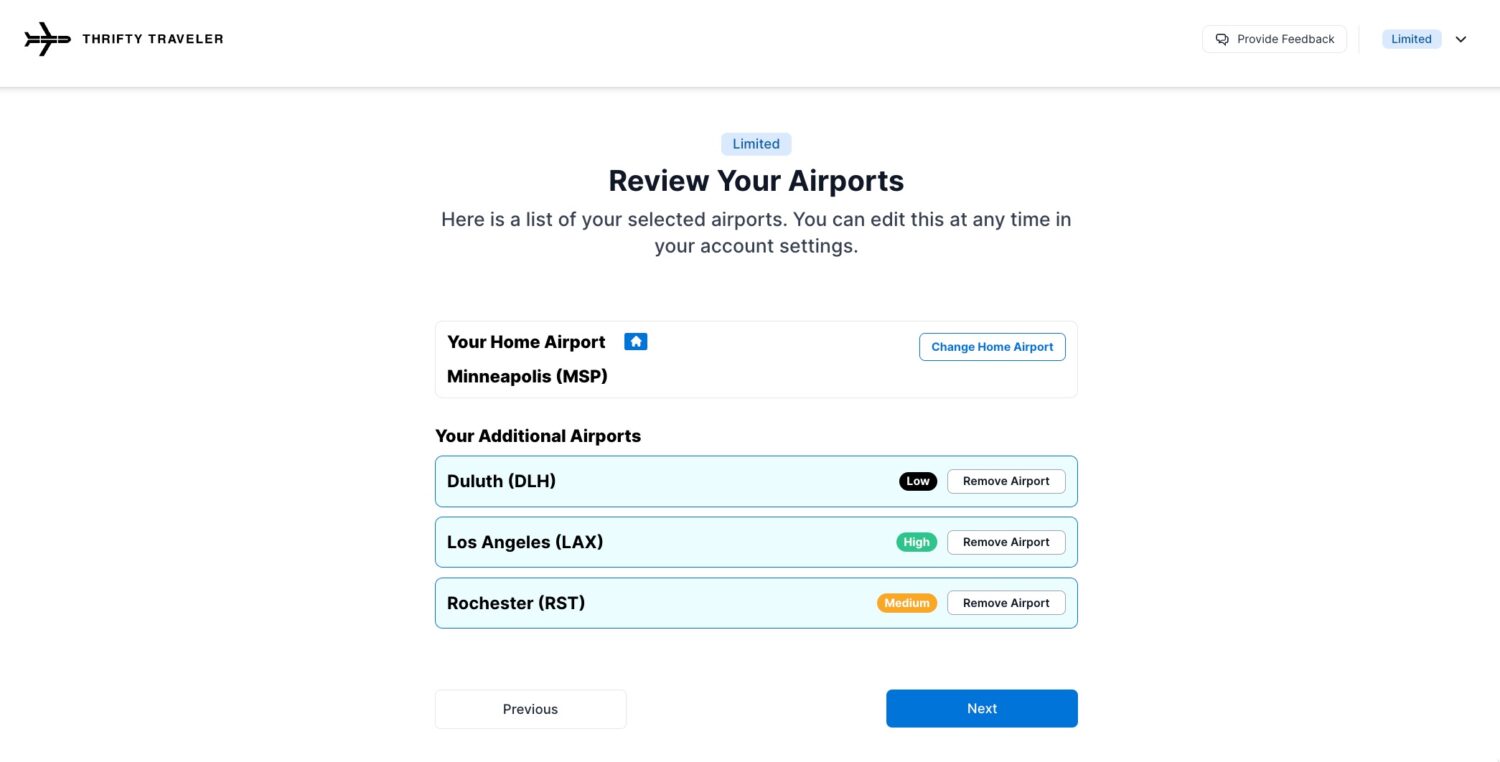Click the Limited badge above Review Your Airports
The image size is (1500, 762).
[756, 144]
